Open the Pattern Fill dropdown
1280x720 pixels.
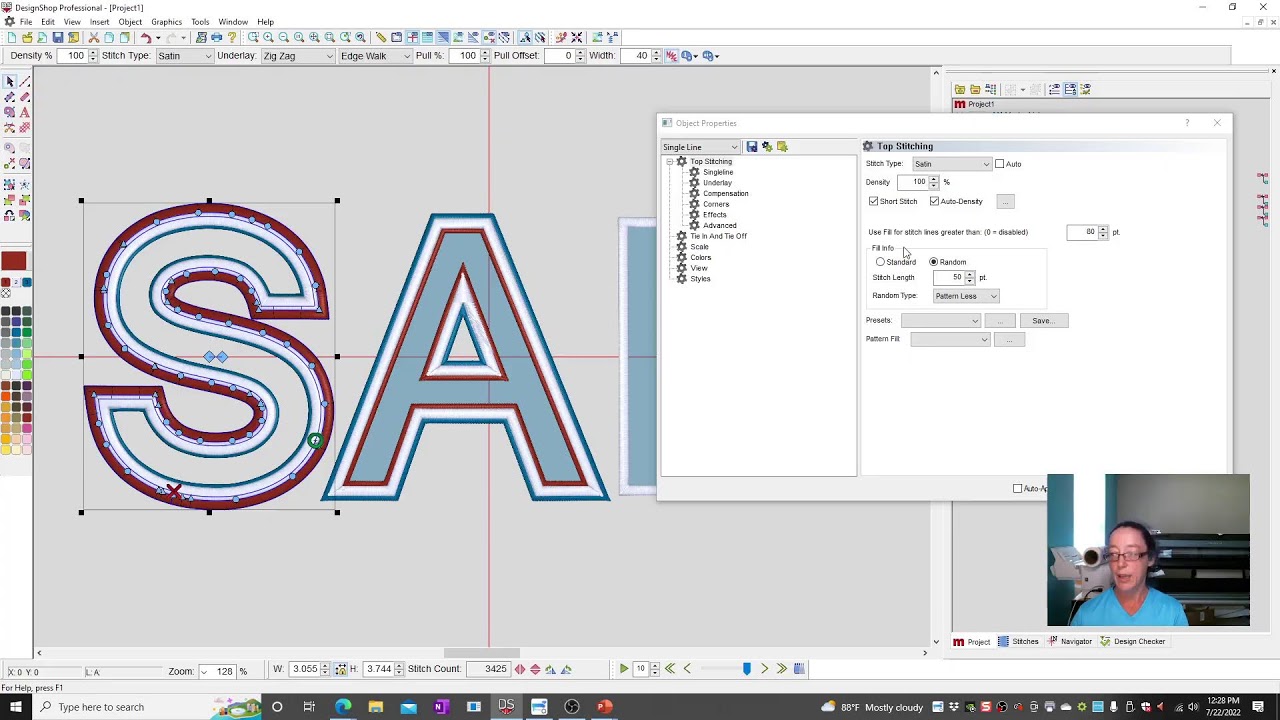(950, 340)
